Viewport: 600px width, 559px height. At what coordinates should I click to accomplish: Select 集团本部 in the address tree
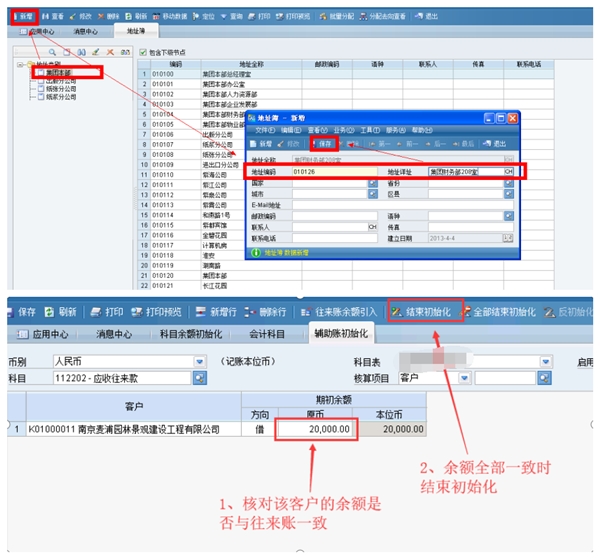pos(59,71)
